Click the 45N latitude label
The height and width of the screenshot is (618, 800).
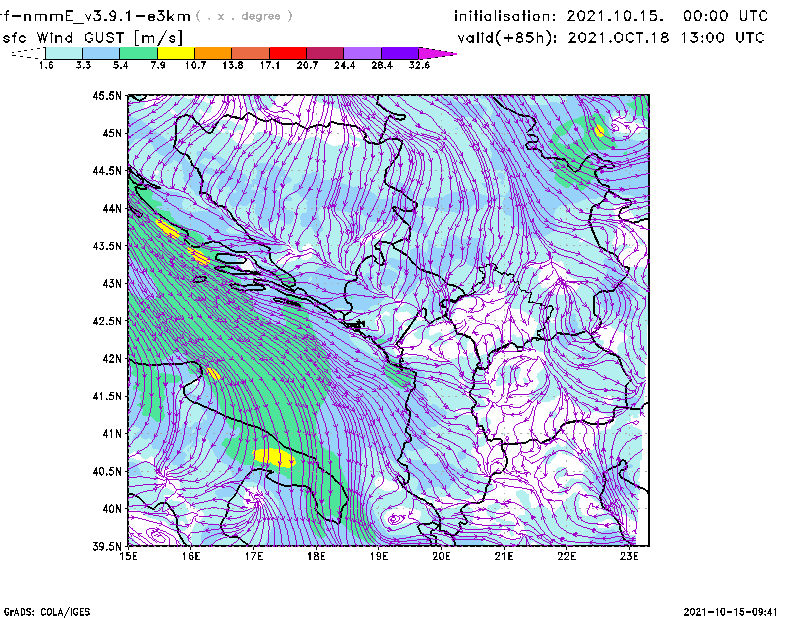click(x=112, y=133)
